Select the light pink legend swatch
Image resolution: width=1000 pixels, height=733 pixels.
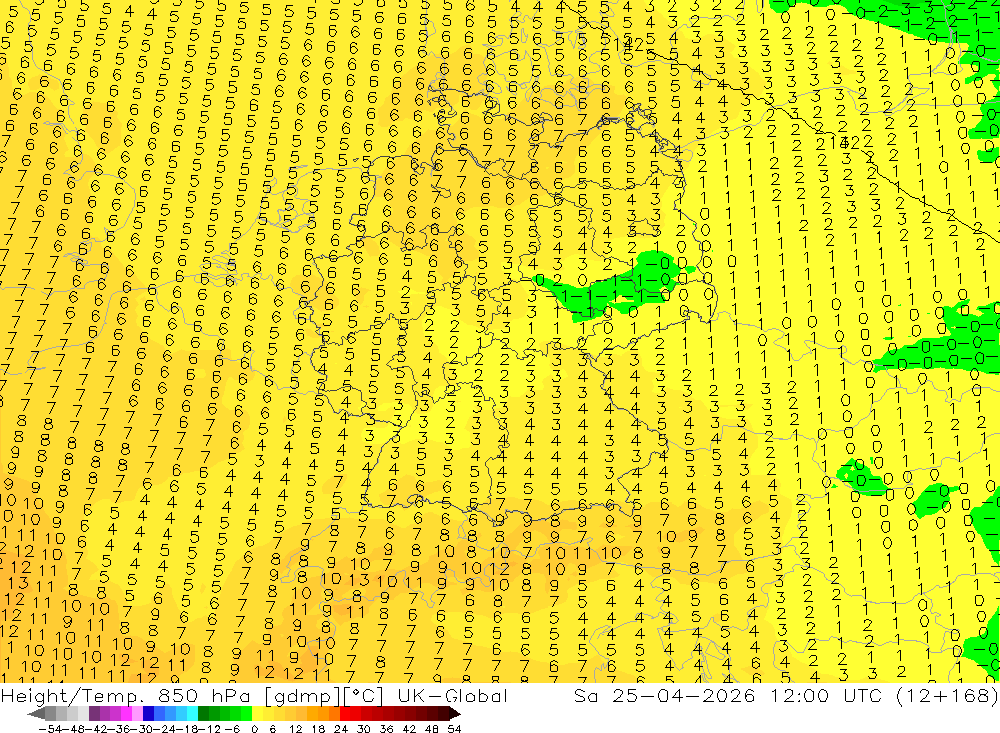138,714
